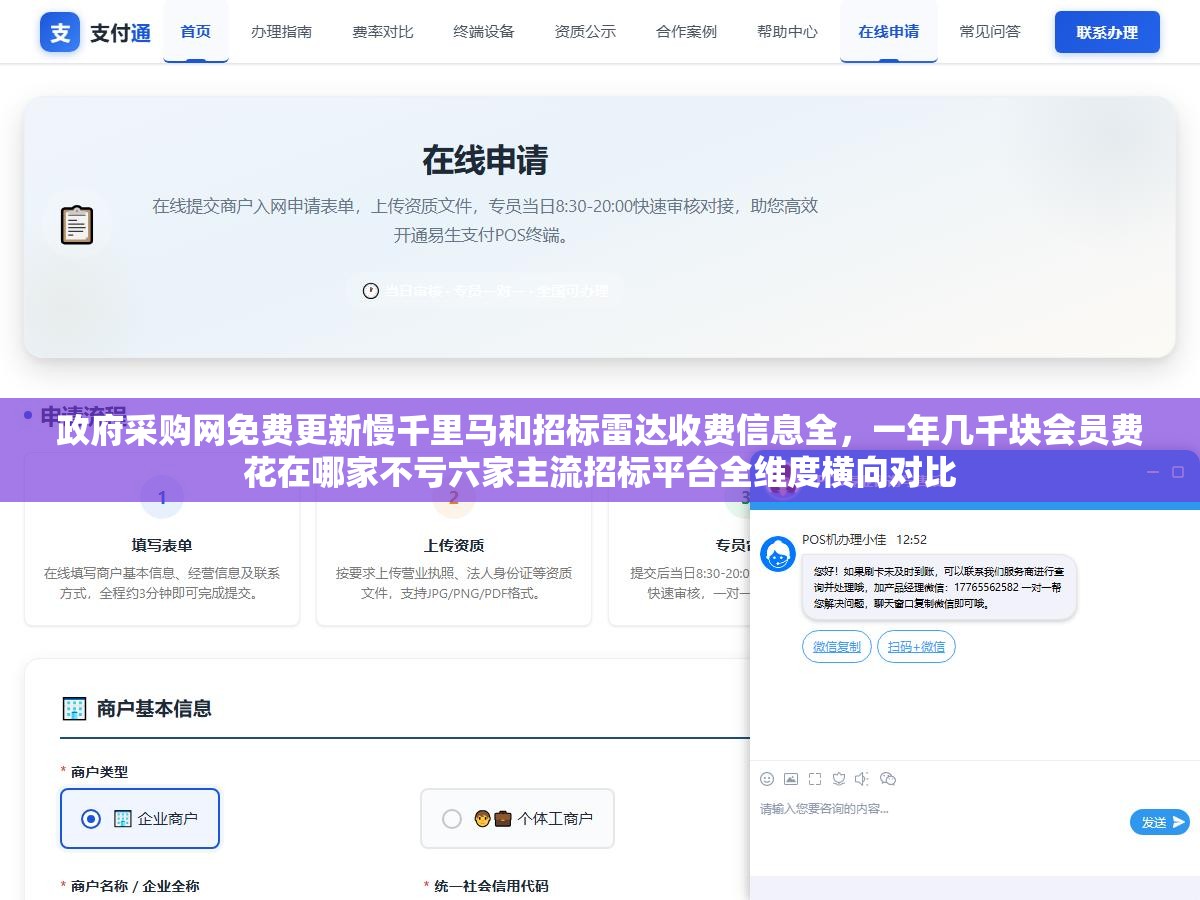Select the 个体工商户 merchant type
1200x900 pixels.
[x=517, y=818]
